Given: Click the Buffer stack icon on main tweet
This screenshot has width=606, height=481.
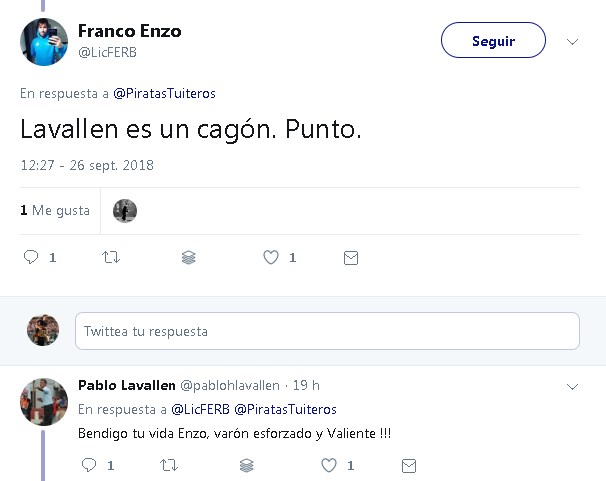Looking at the screenshot, I should click(x=189, y=257).
